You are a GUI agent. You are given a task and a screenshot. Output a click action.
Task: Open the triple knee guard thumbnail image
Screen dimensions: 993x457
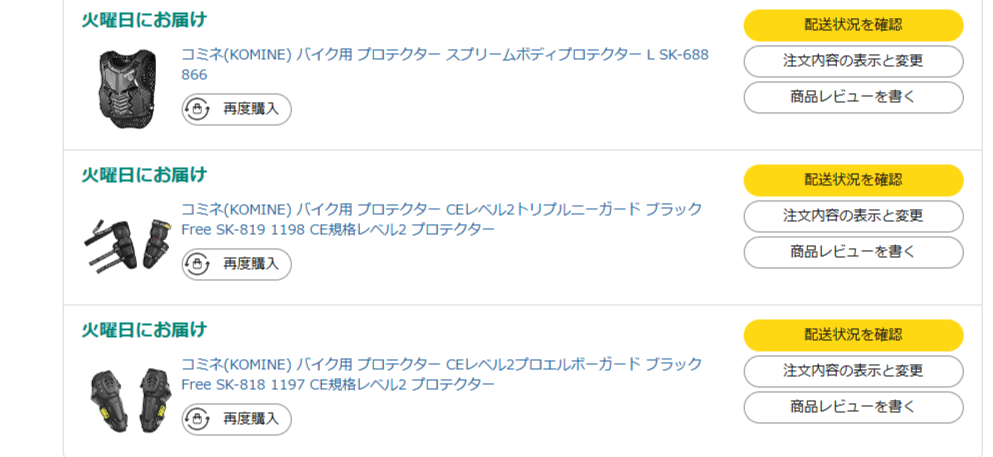121,243
